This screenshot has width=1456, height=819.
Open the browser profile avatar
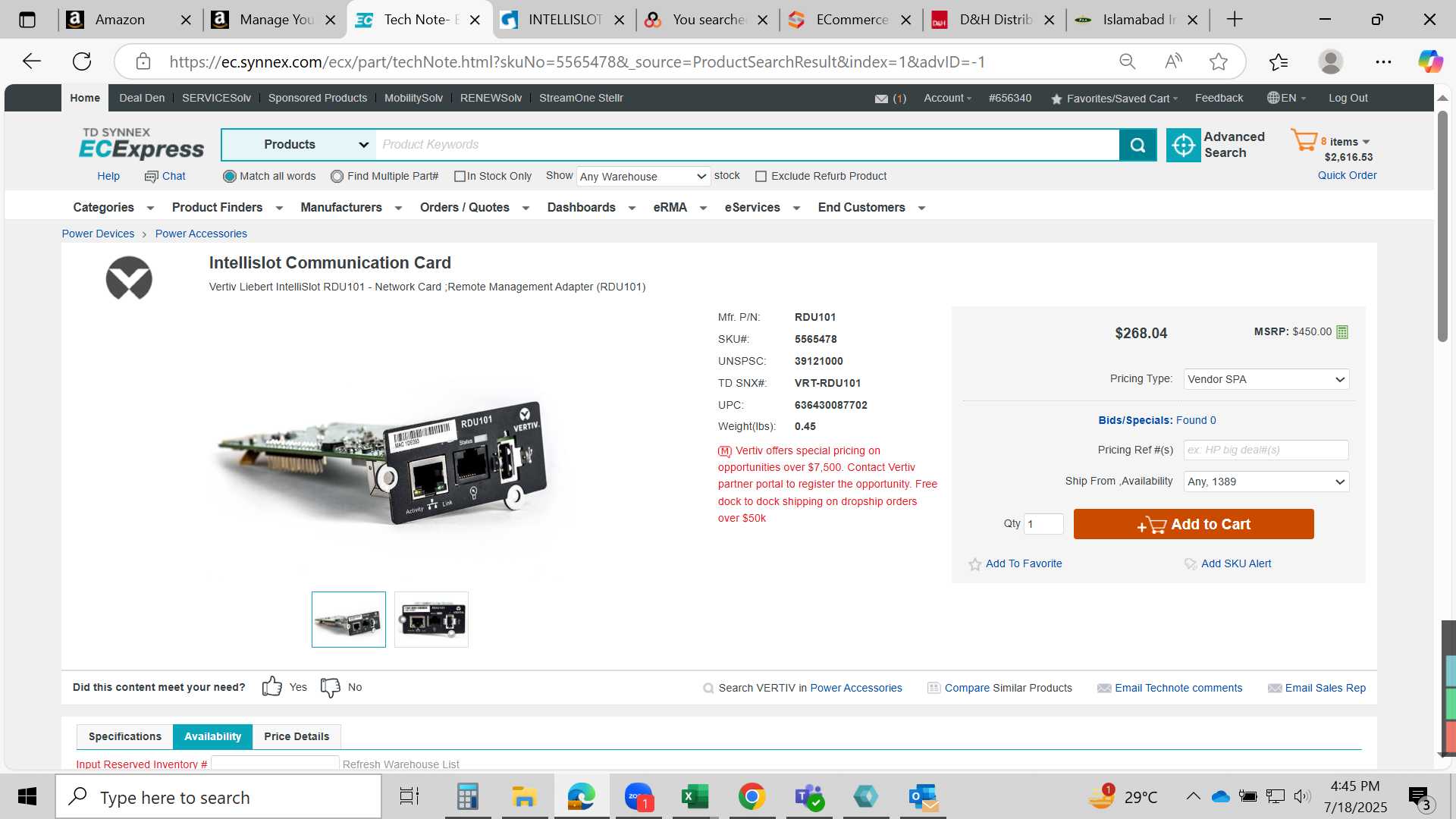click(1331, 61)
